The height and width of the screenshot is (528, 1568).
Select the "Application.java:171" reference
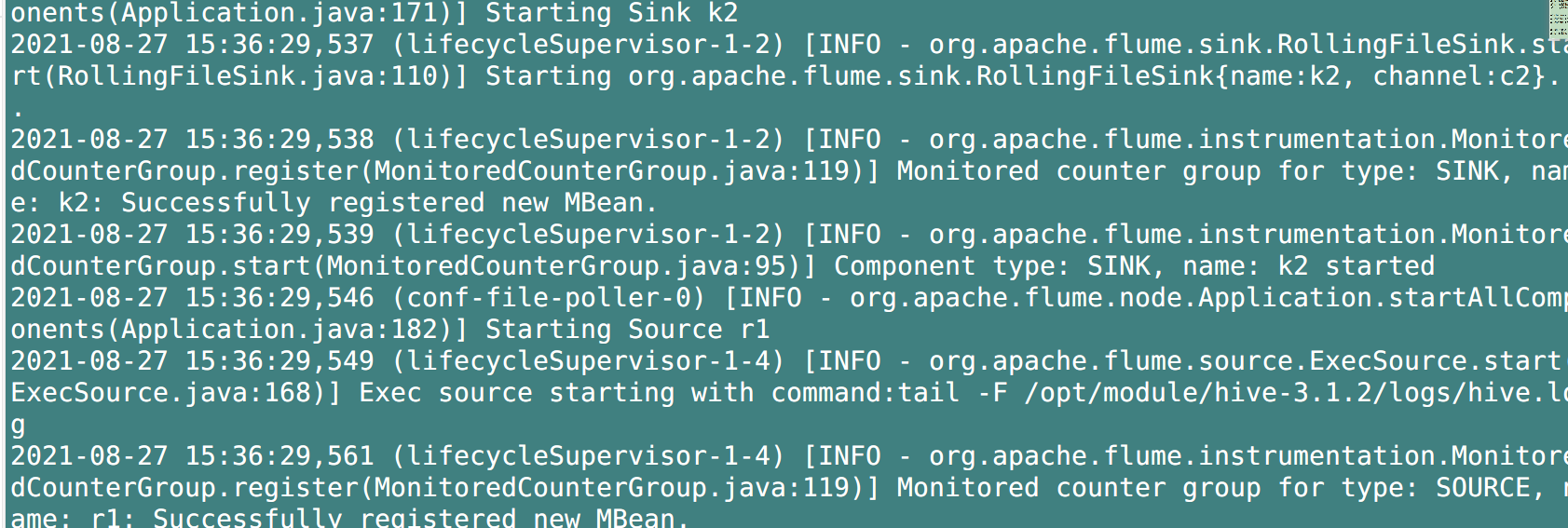[280, 14]
